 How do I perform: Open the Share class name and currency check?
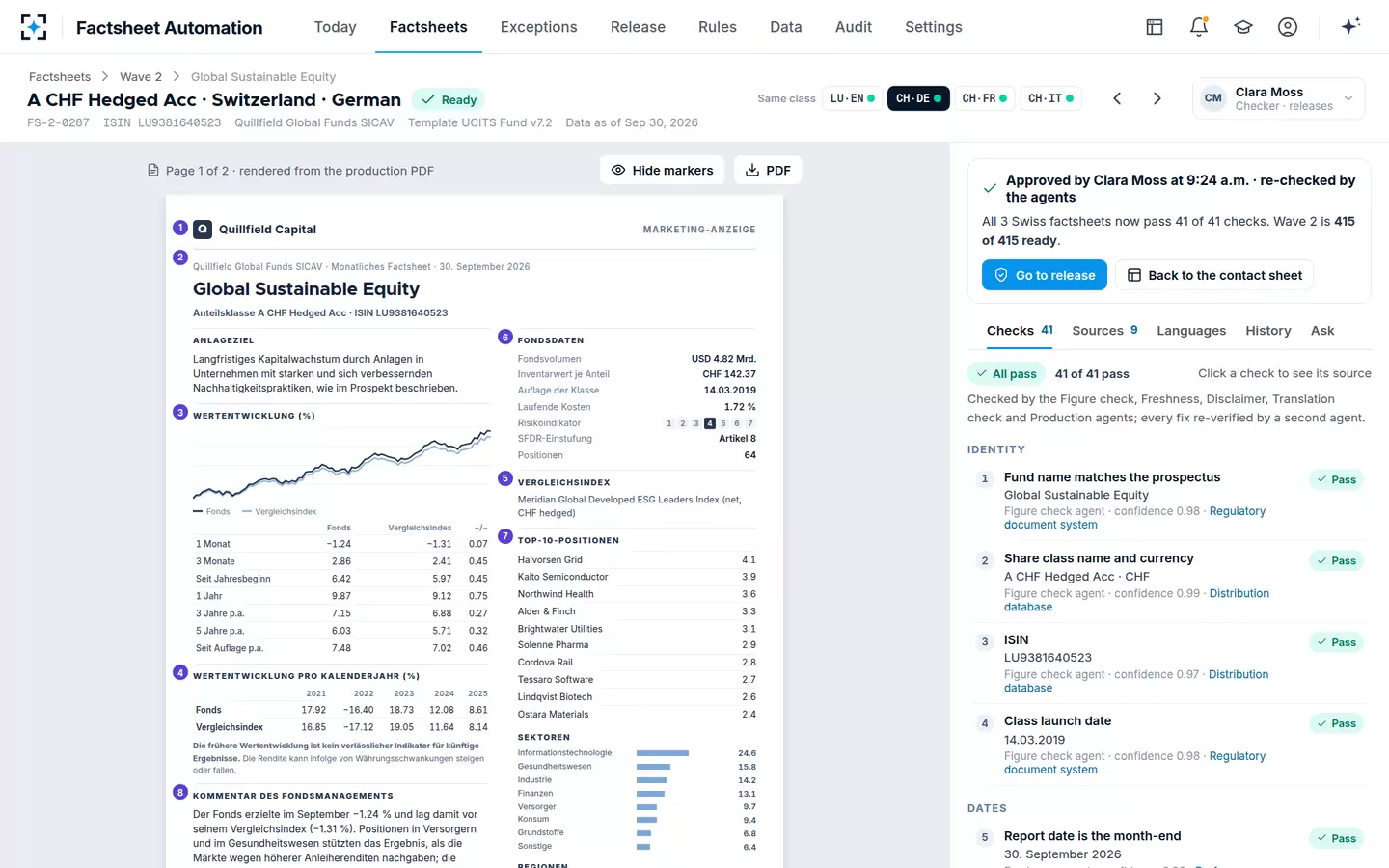(x=1169, y=582)
